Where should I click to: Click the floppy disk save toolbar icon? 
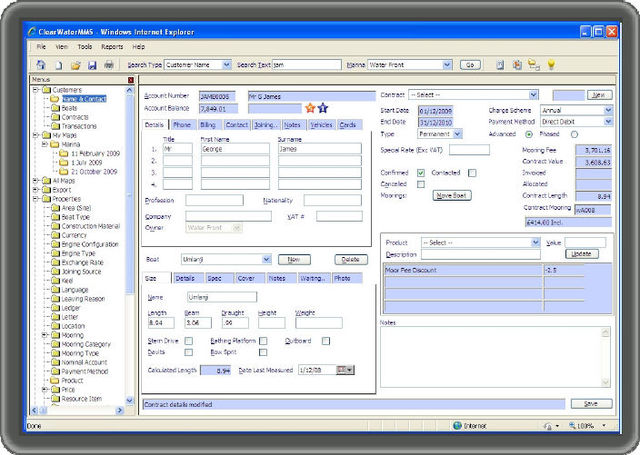click(92, 65)
